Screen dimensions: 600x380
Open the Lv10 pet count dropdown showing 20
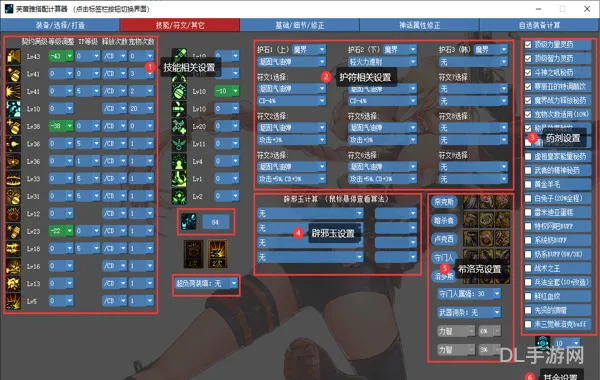[x=141, y=109]
